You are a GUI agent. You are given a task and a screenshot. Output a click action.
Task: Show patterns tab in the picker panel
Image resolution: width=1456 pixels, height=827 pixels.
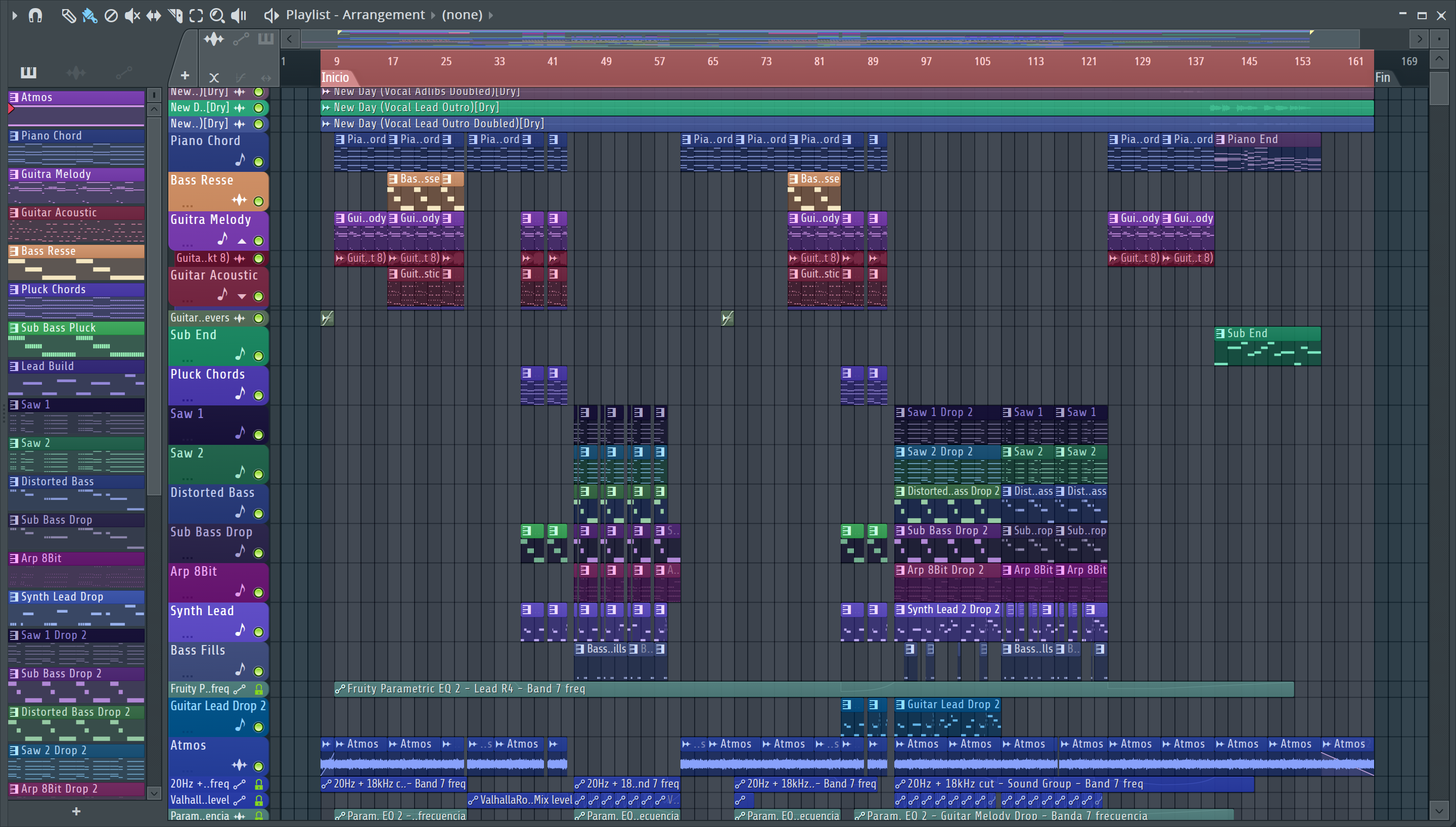click(28, 72)
